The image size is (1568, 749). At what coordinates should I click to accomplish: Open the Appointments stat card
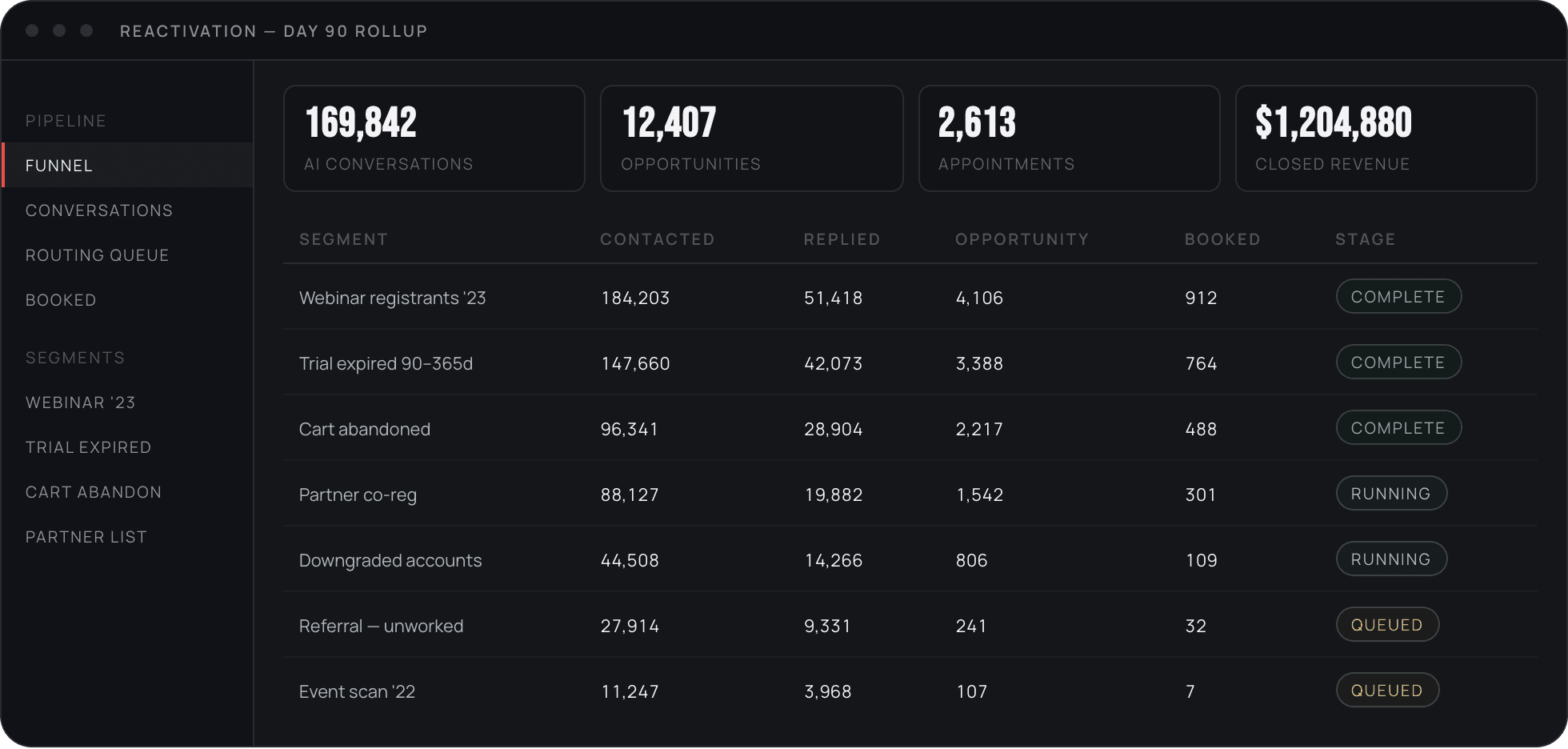[x=1069, y=138]
